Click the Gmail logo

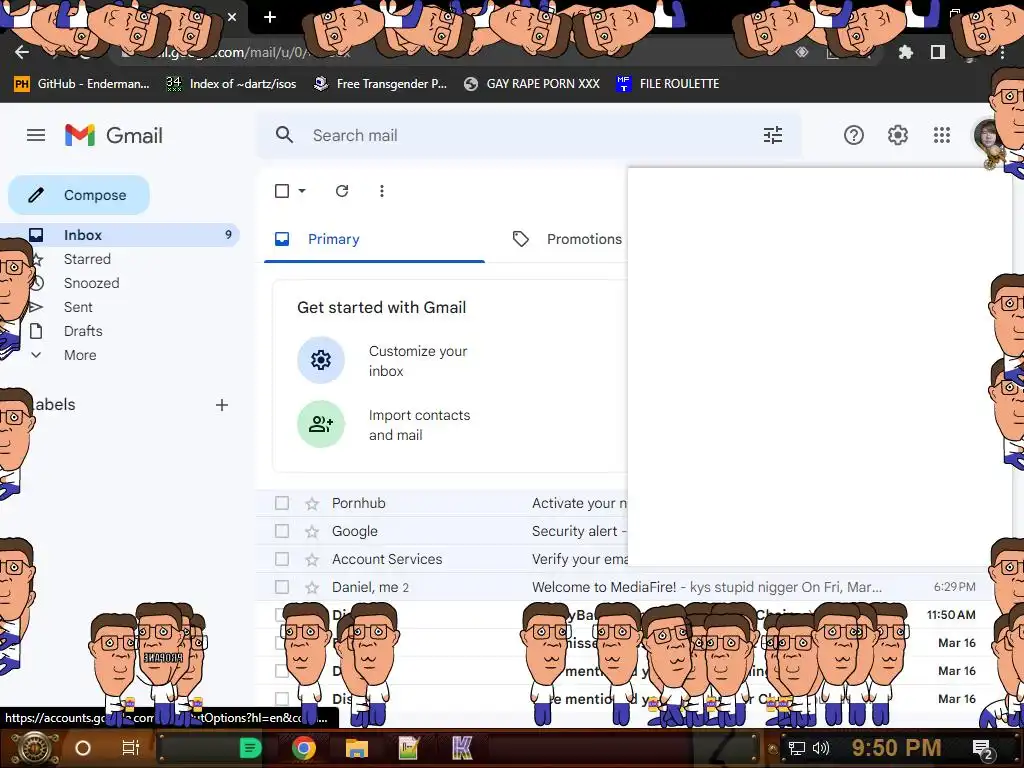[x=114, y=135]
